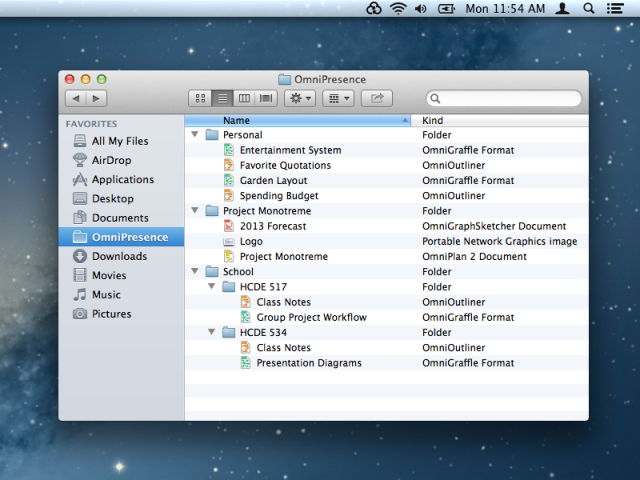Open Notification Center list icon

click(615, 8)
